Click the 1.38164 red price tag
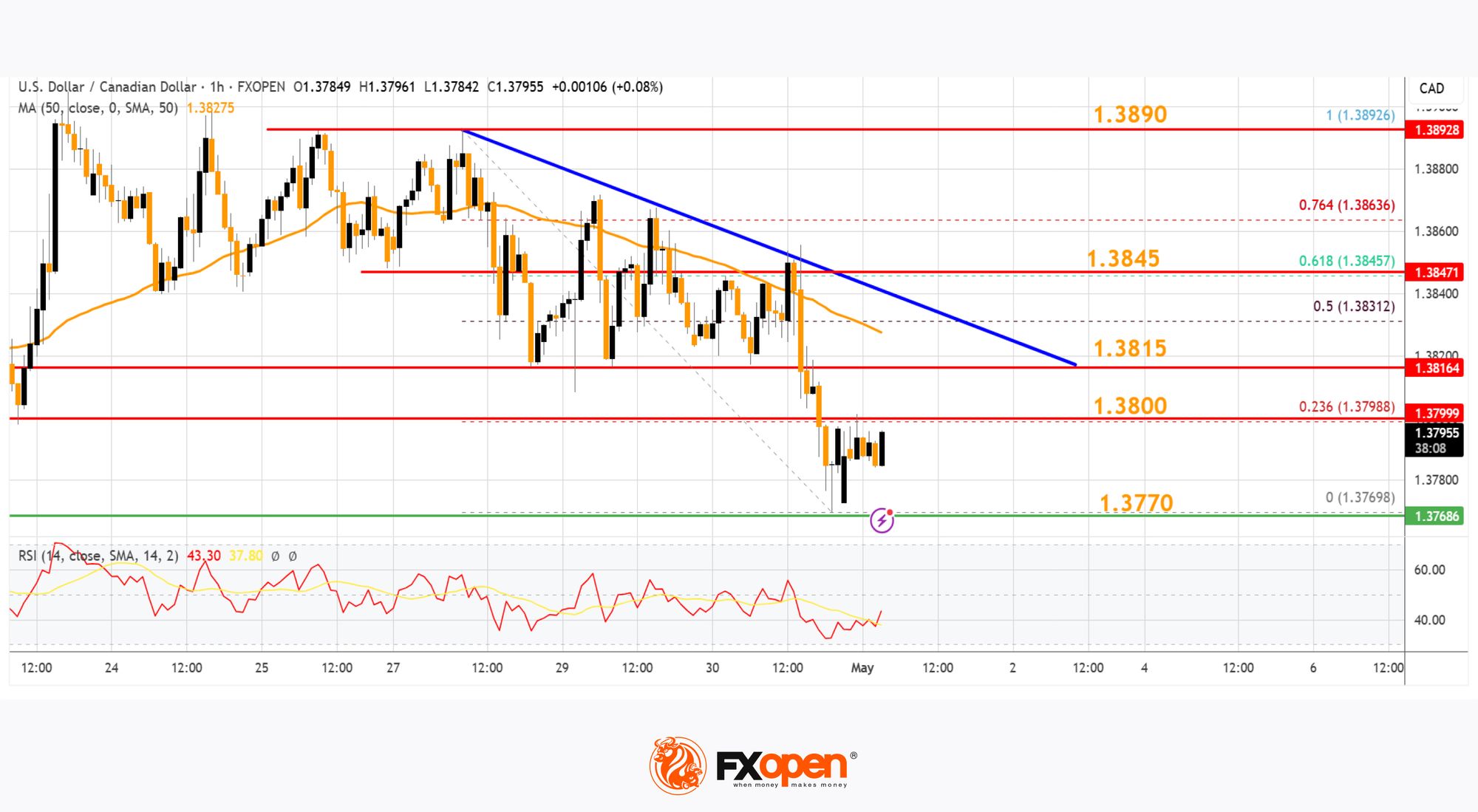 [1436, 368]
